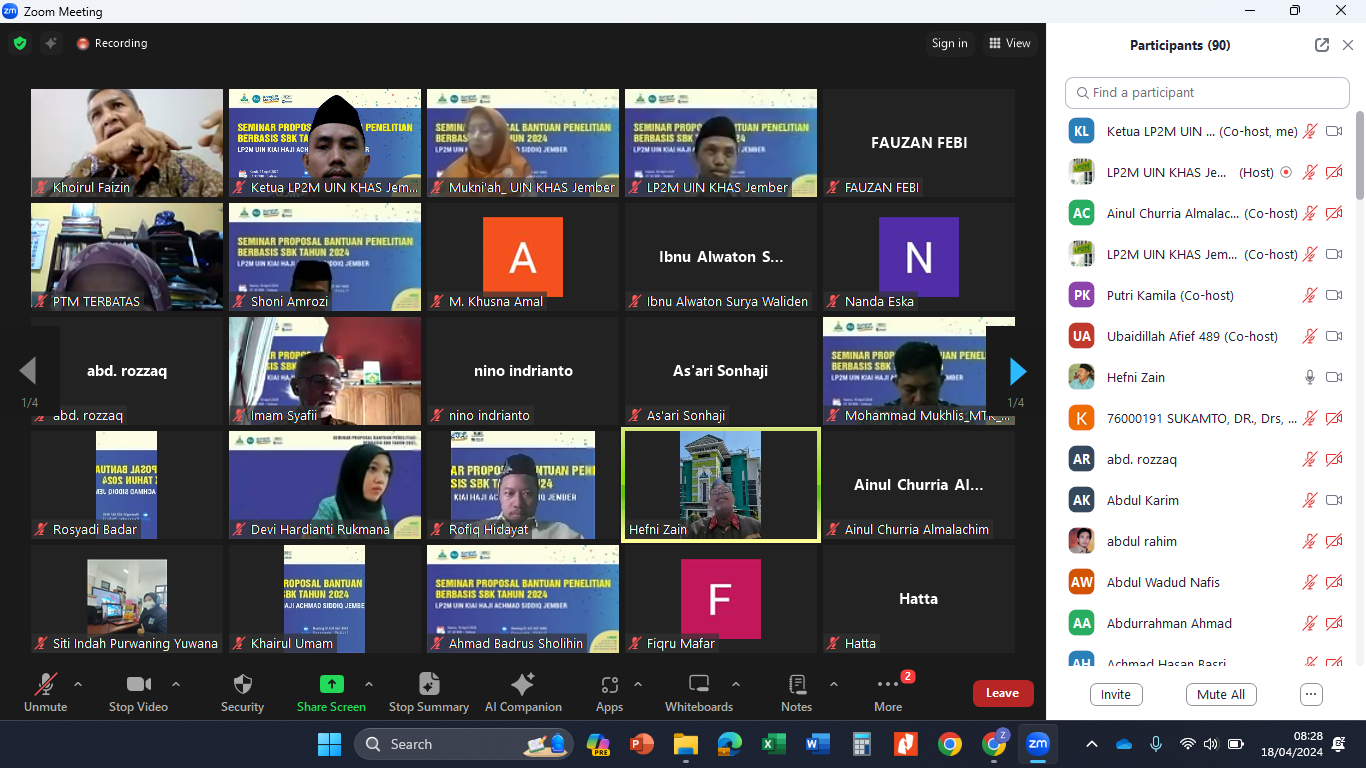Viewport: 1366px width, 768px height.
Task: Open the Apps panel
Action: (x=609, y=692)
